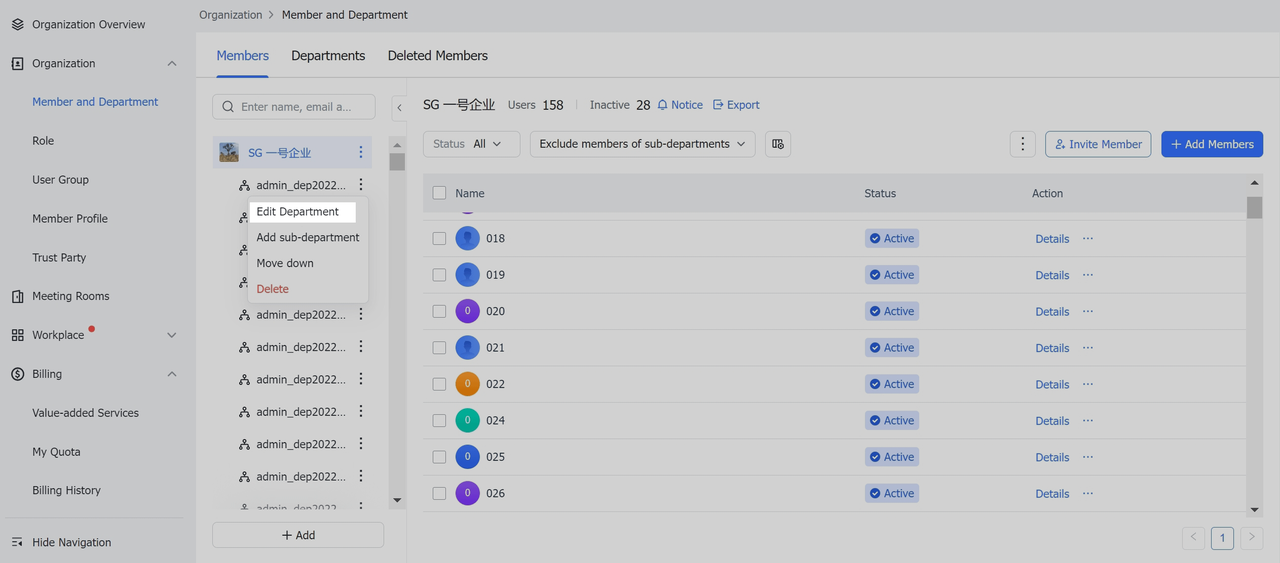Screen dimensions: 1280x563
Task: Toggle the select-all checkbox in Name header
Action: pos(439,193)
